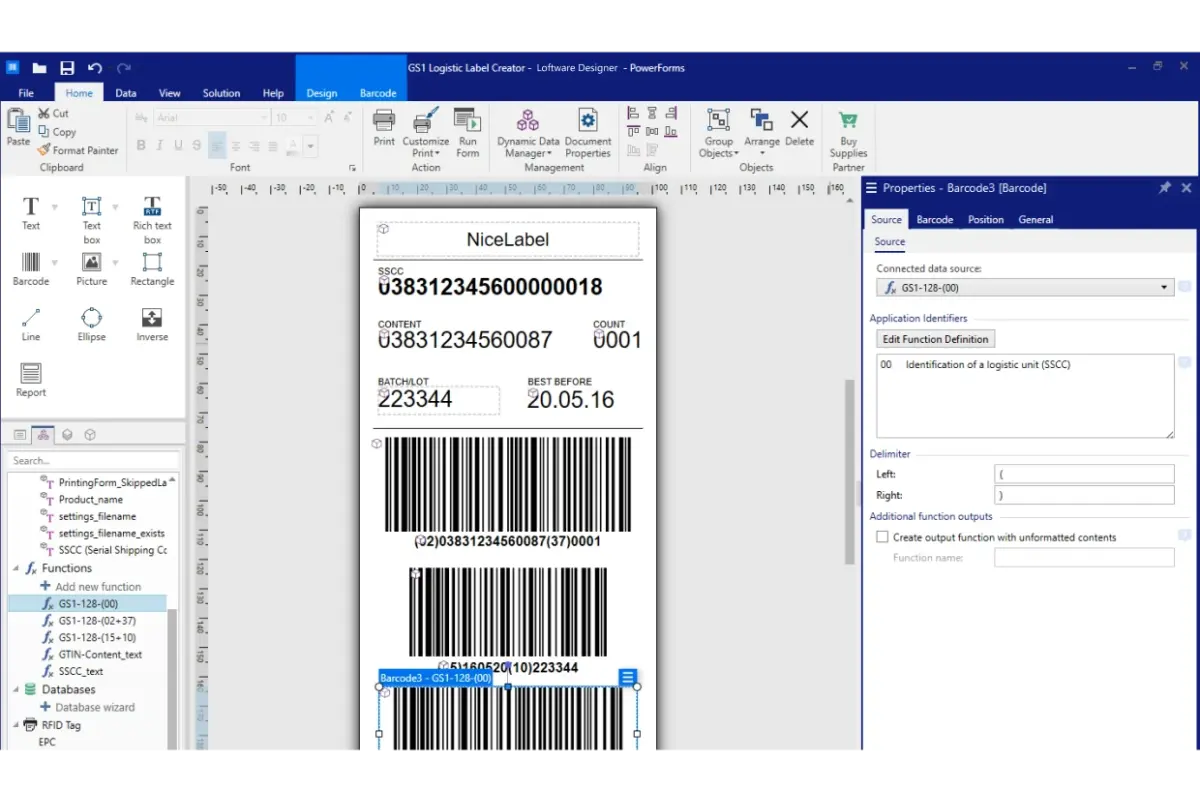Screen dimensions: 1200x800
Task: Enable Create output function with unformatted contents
Action: click(x=882, y=536)
